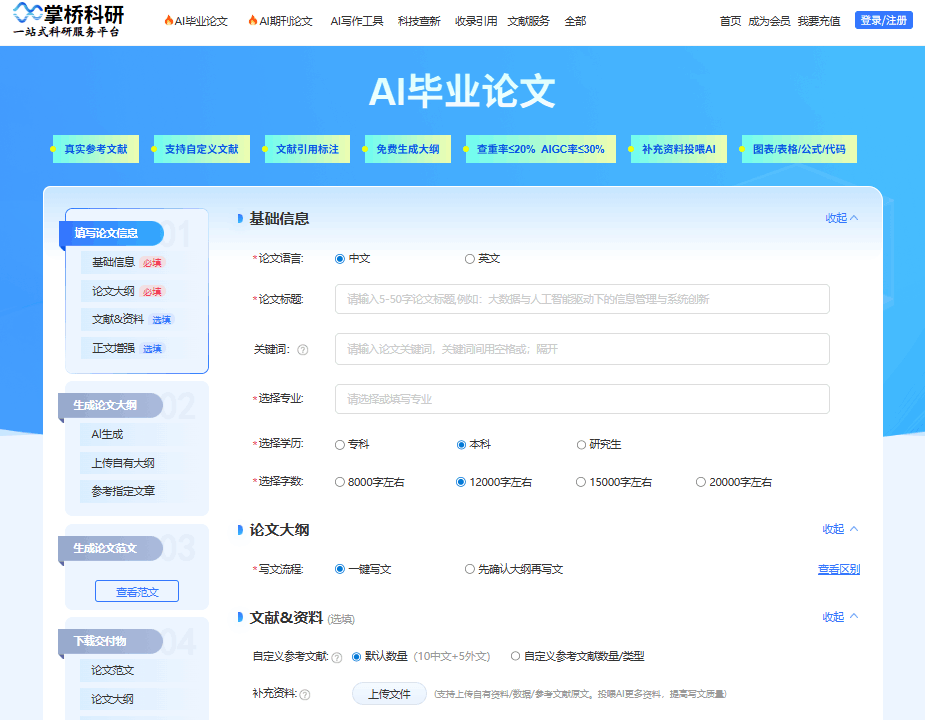The width and height of the screenshot is (925, 720).
Task: Click the 掌桥科研 logo
Action: pos(68,20)
